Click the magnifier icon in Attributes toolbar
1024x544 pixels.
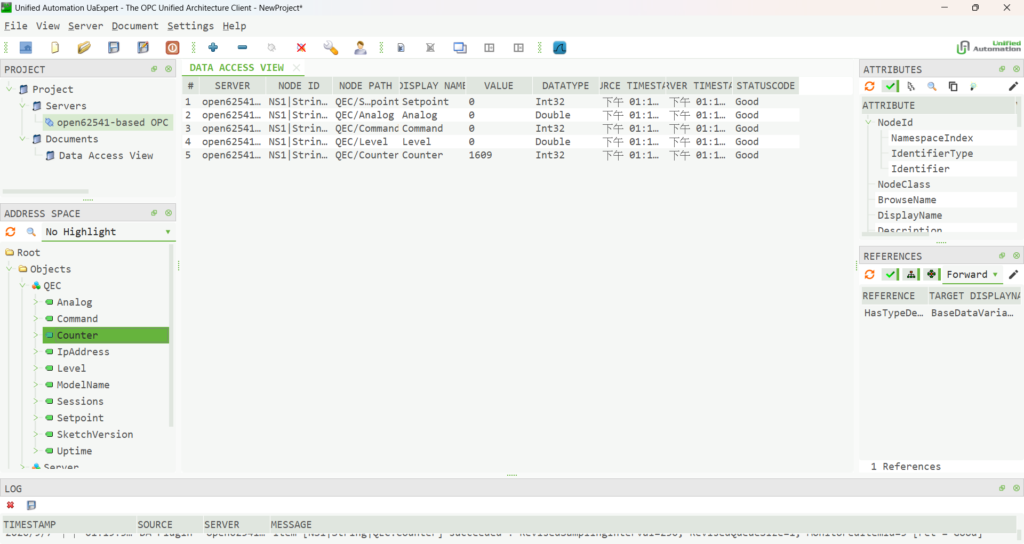(x=932, y=86)
